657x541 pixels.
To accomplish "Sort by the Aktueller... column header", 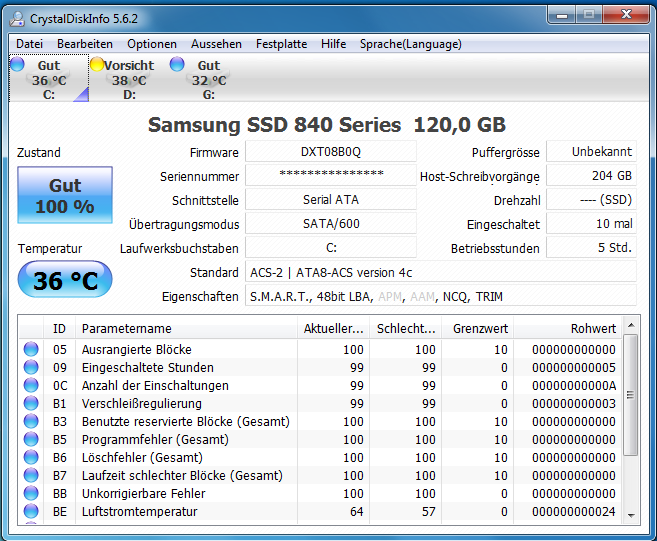I will pyautogui.click(x=334, y=328).
